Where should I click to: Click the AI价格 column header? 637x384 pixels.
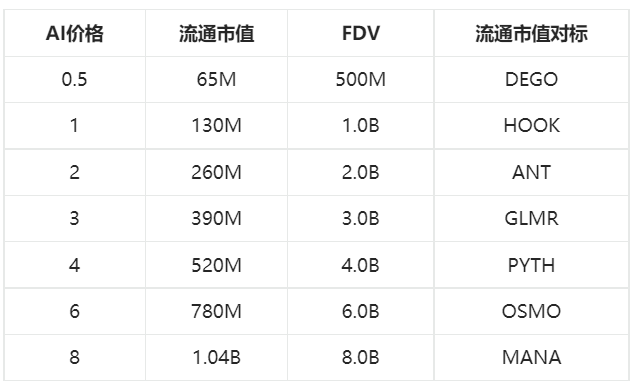click(75, 33)
